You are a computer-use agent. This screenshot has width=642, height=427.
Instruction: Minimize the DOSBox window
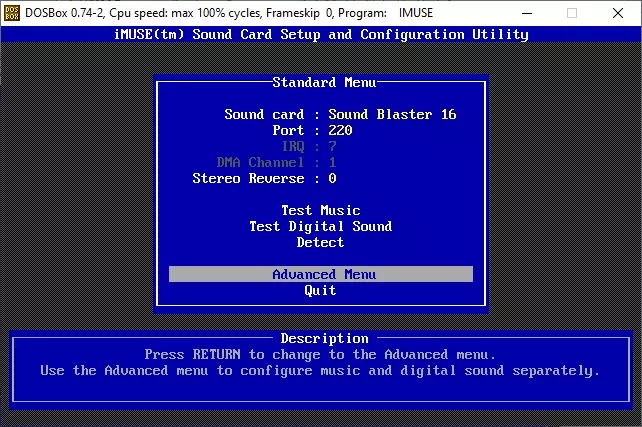[x=527, y=13]
